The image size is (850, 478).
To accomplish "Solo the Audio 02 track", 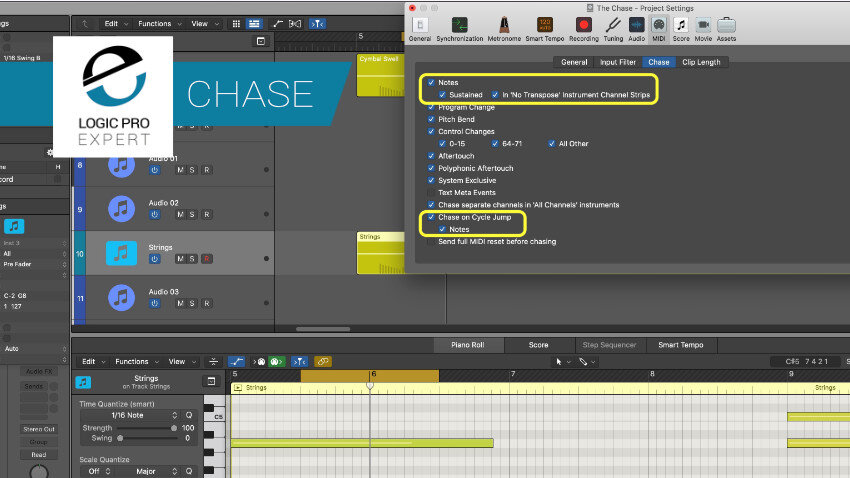I will click(192, 215).
